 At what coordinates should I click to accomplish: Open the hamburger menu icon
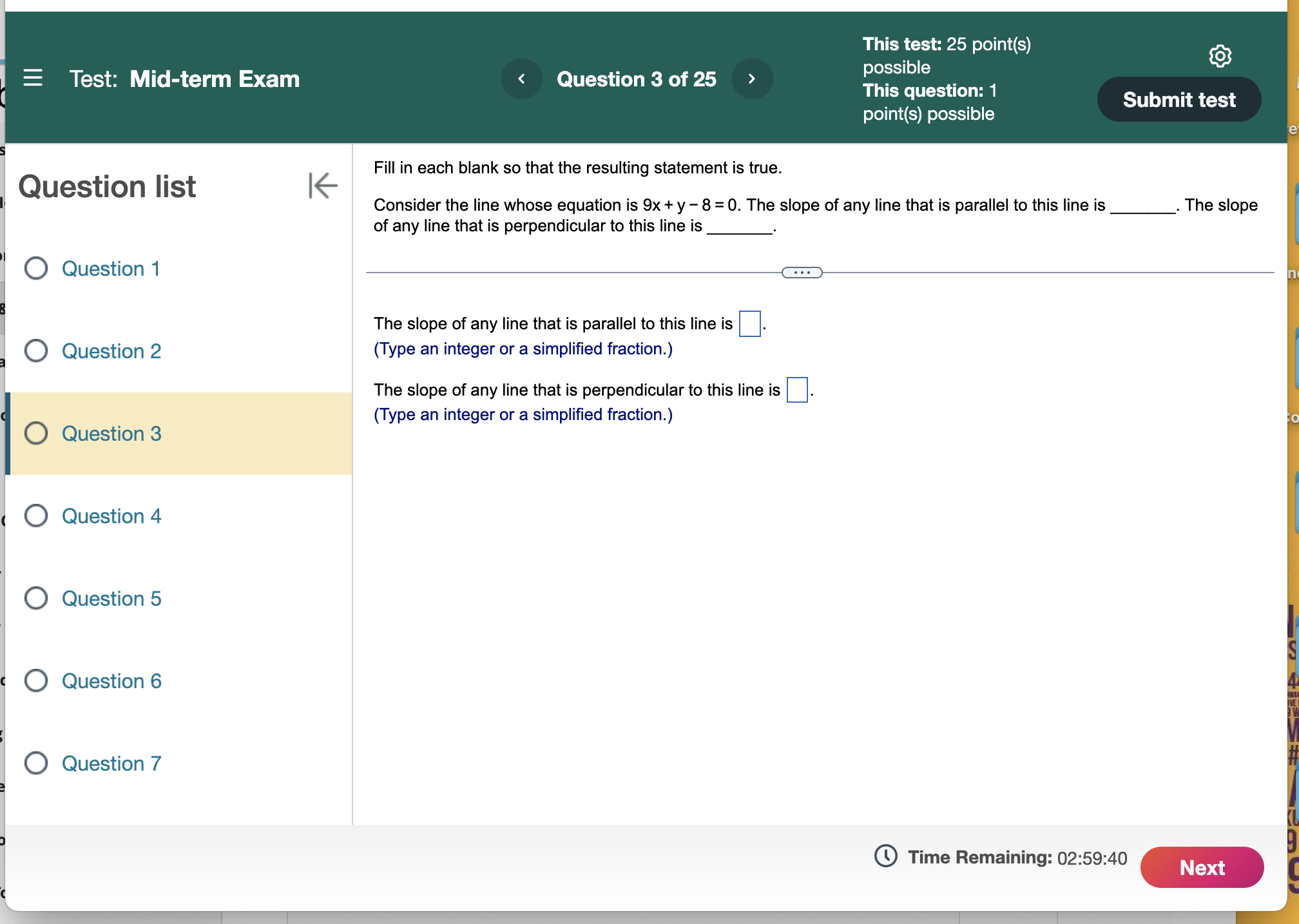pos(33,78)
